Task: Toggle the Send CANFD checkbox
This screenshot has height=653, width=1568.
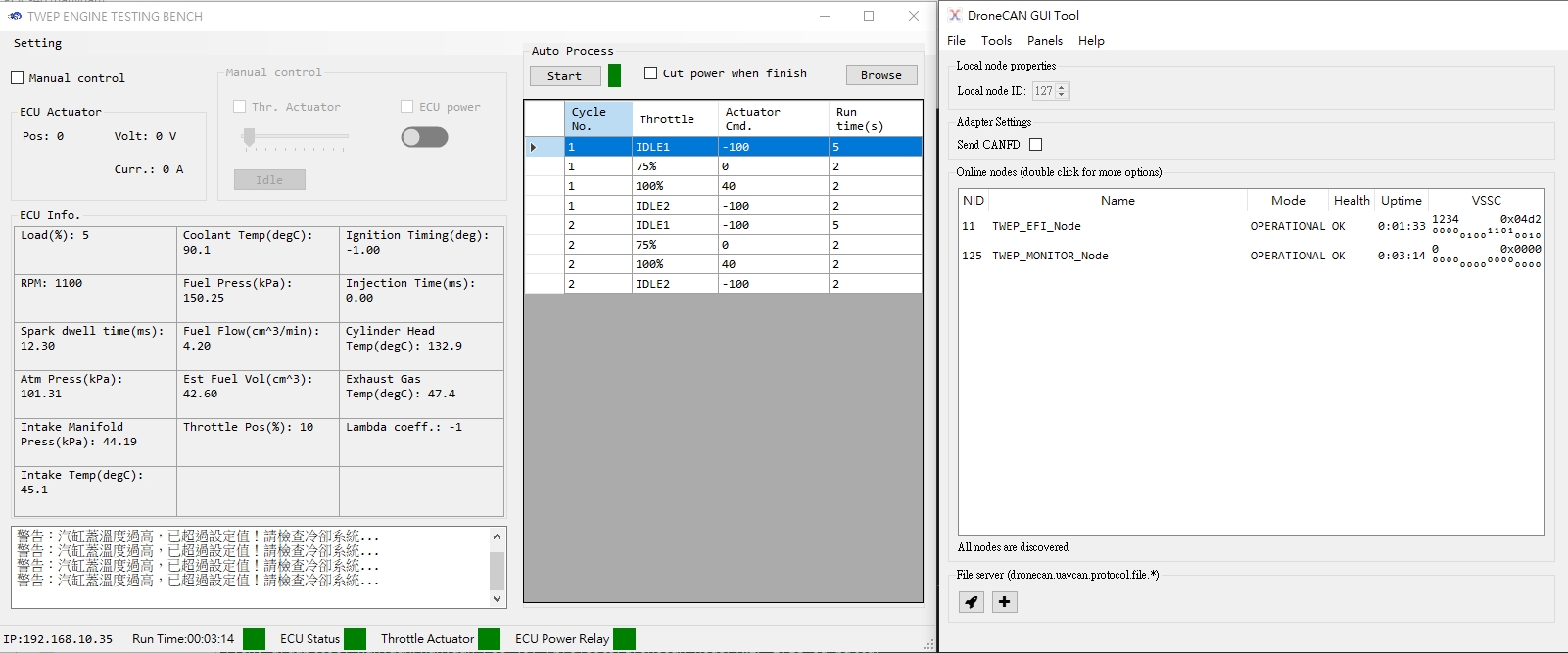Action: (x=1035, y=145)
